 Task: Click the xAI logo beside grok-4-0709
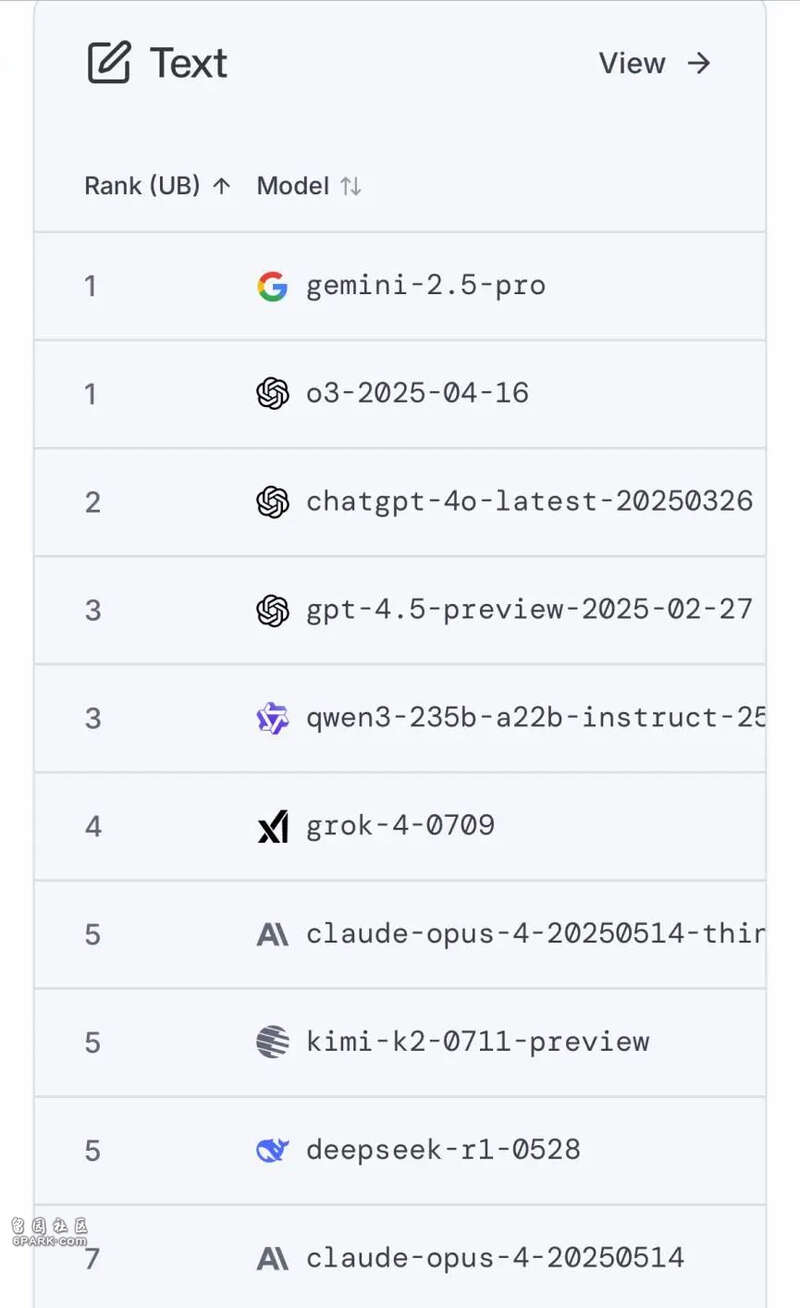pyautogui.click(x=272, y=826)
